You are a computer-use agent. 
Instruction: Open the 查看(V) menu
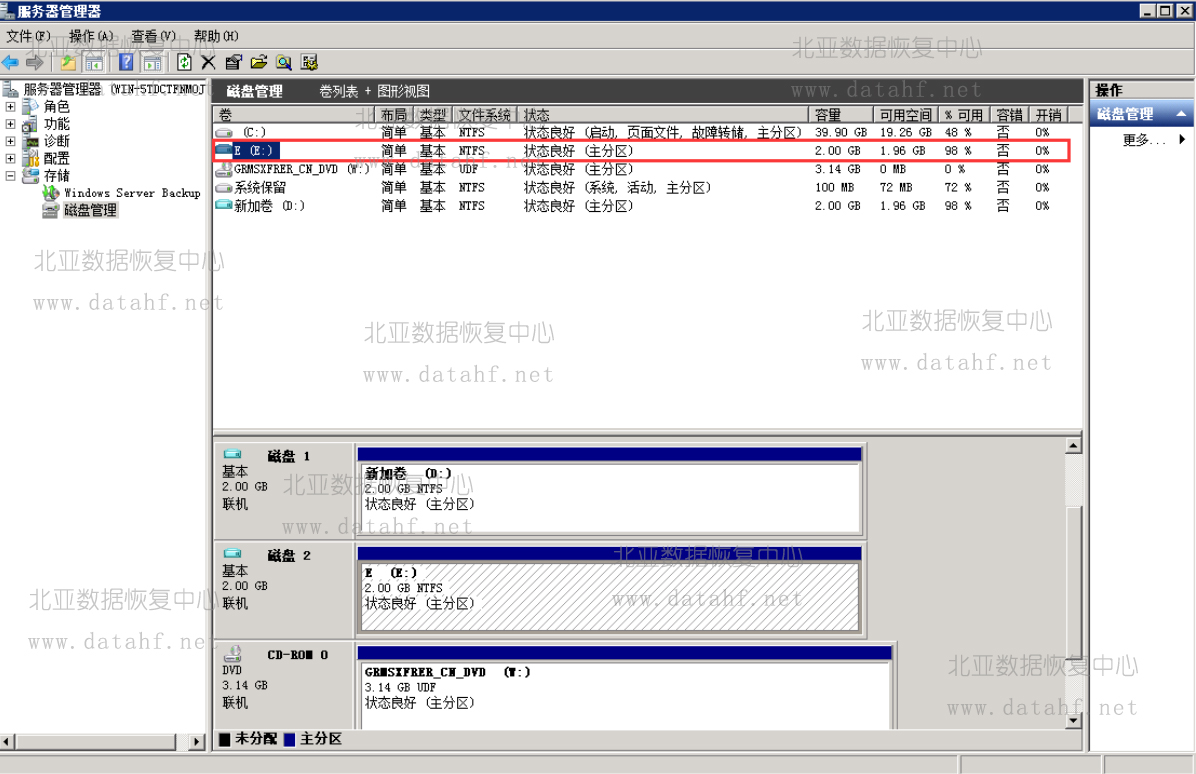pos(153,36)
